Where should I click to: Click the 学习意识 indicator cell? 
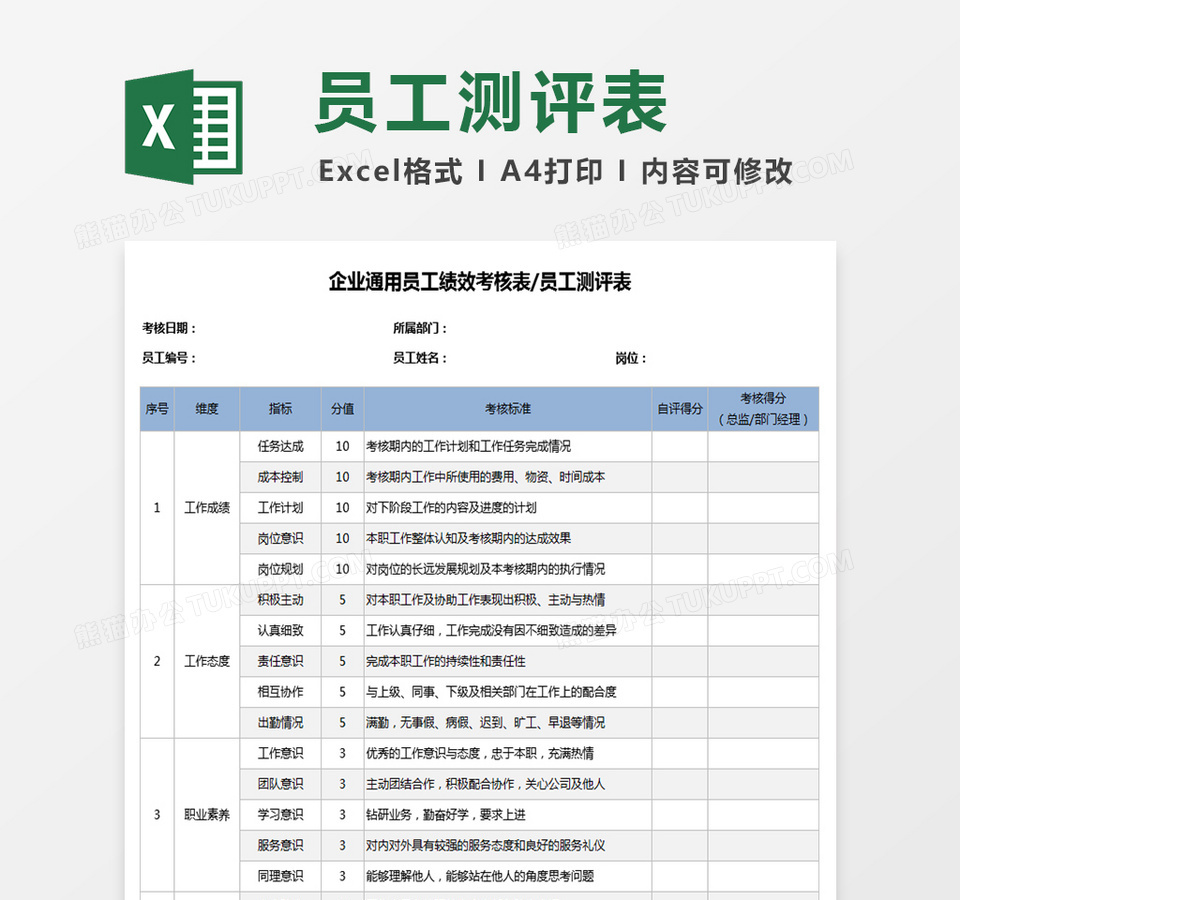281,815
